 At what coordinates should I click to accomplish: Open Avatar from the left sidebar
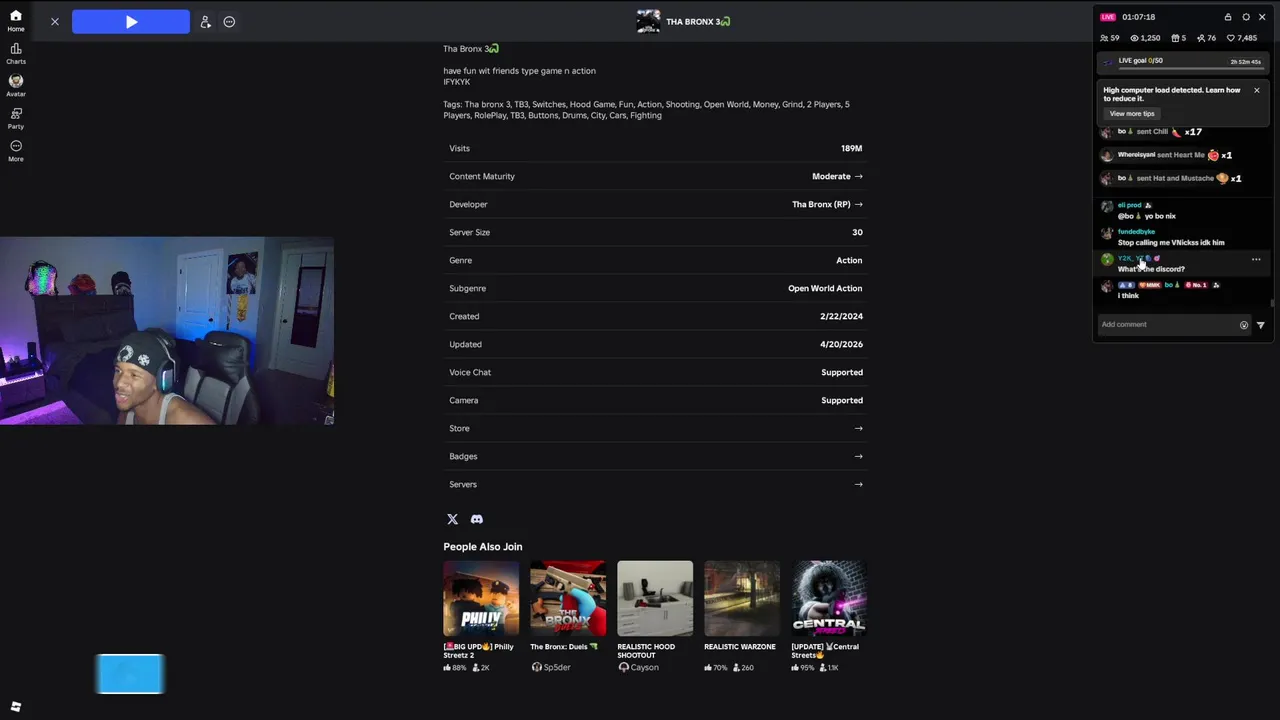(16, 85)
